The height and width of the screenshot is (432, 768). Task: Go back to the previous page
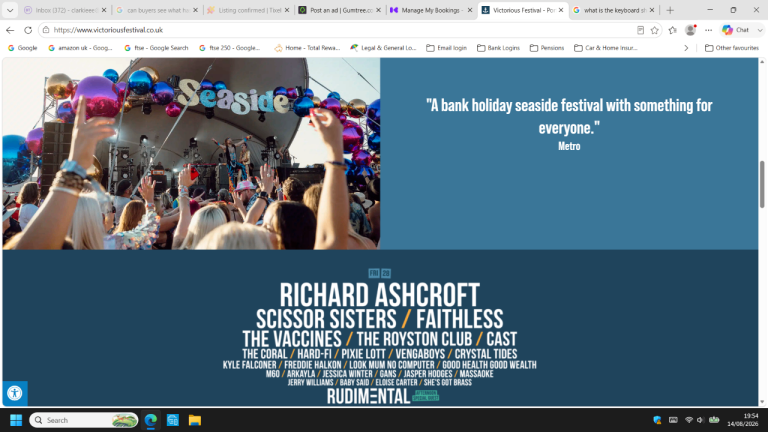pos(10,30)
